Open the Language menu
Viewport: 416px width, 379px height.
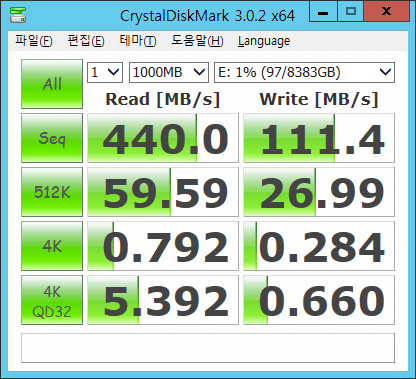[264, 41]
